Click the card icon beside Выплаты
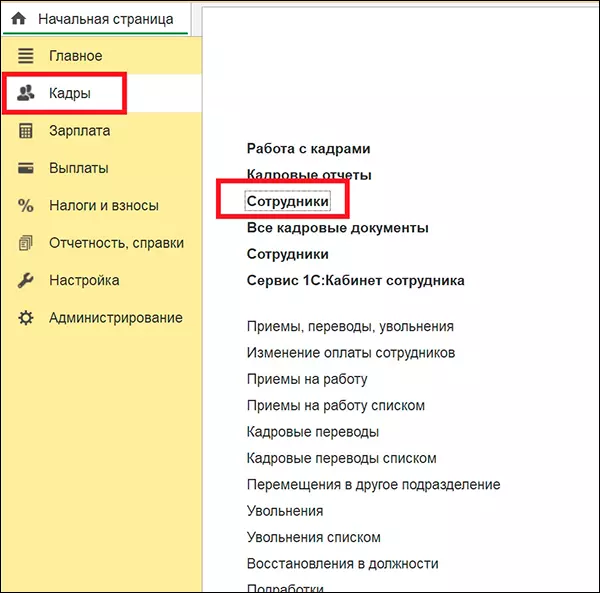 pos(26,168)
